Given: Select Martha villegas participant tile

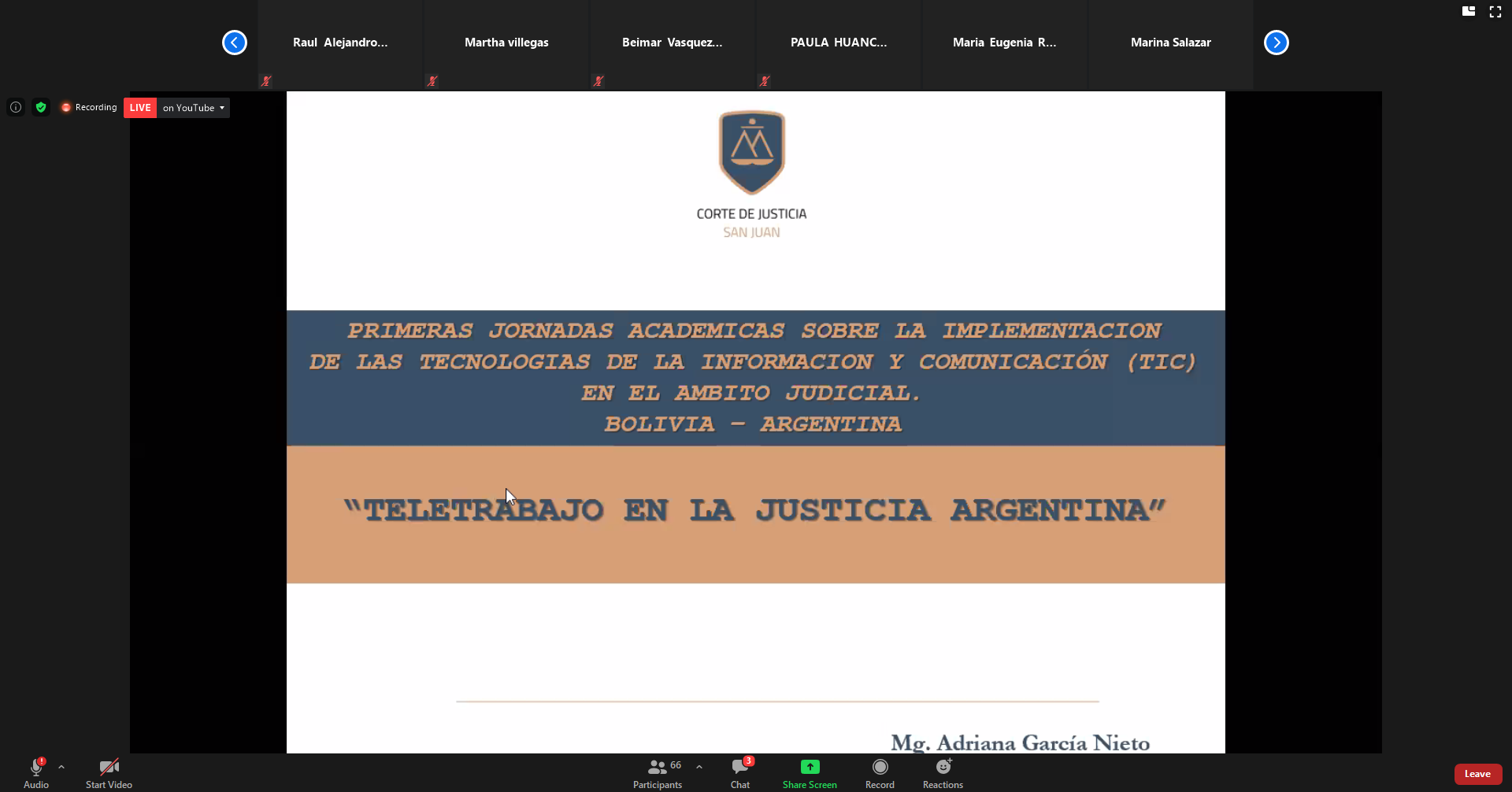Looking at the screenshot, I should pos(506,43).
